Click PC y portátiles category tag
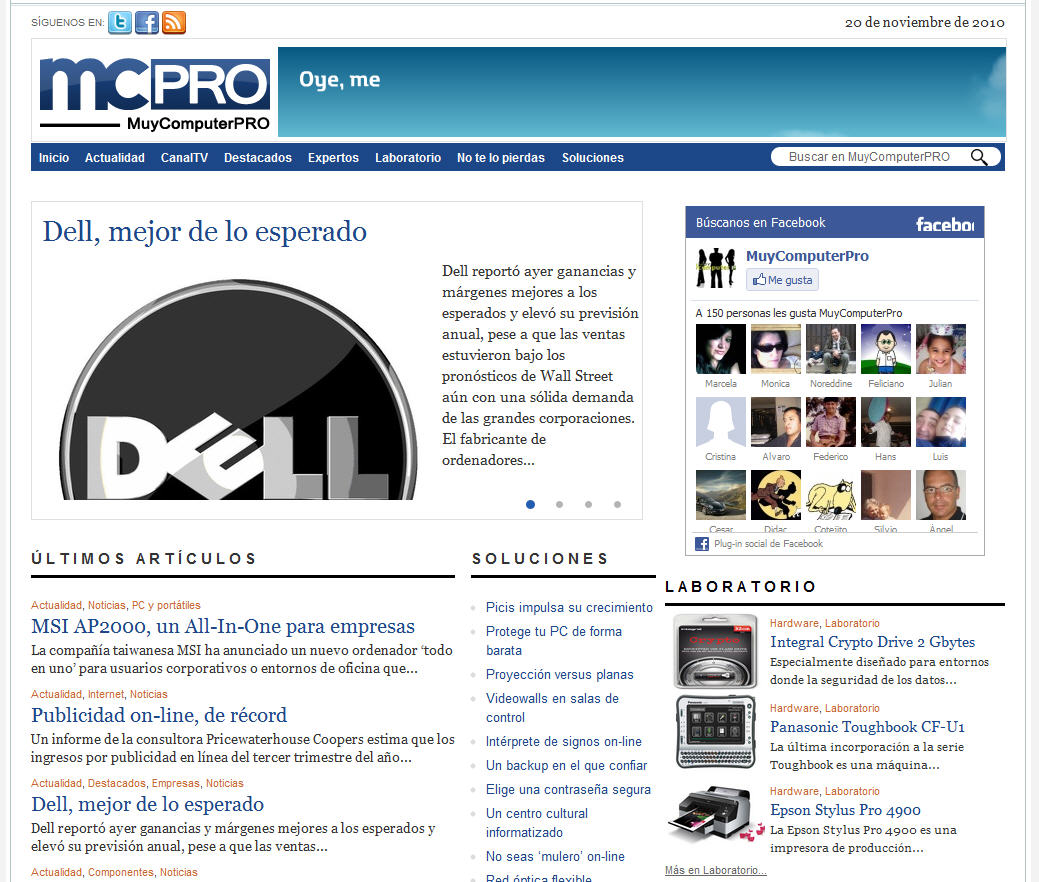 coord(166,605)
